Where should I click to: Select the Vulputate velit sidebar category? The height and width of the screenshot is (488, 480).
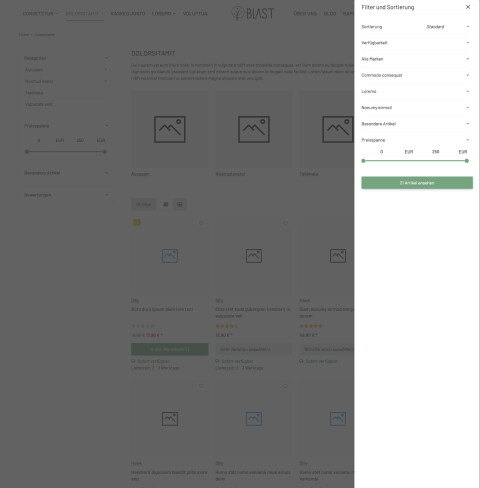(39, 104)
